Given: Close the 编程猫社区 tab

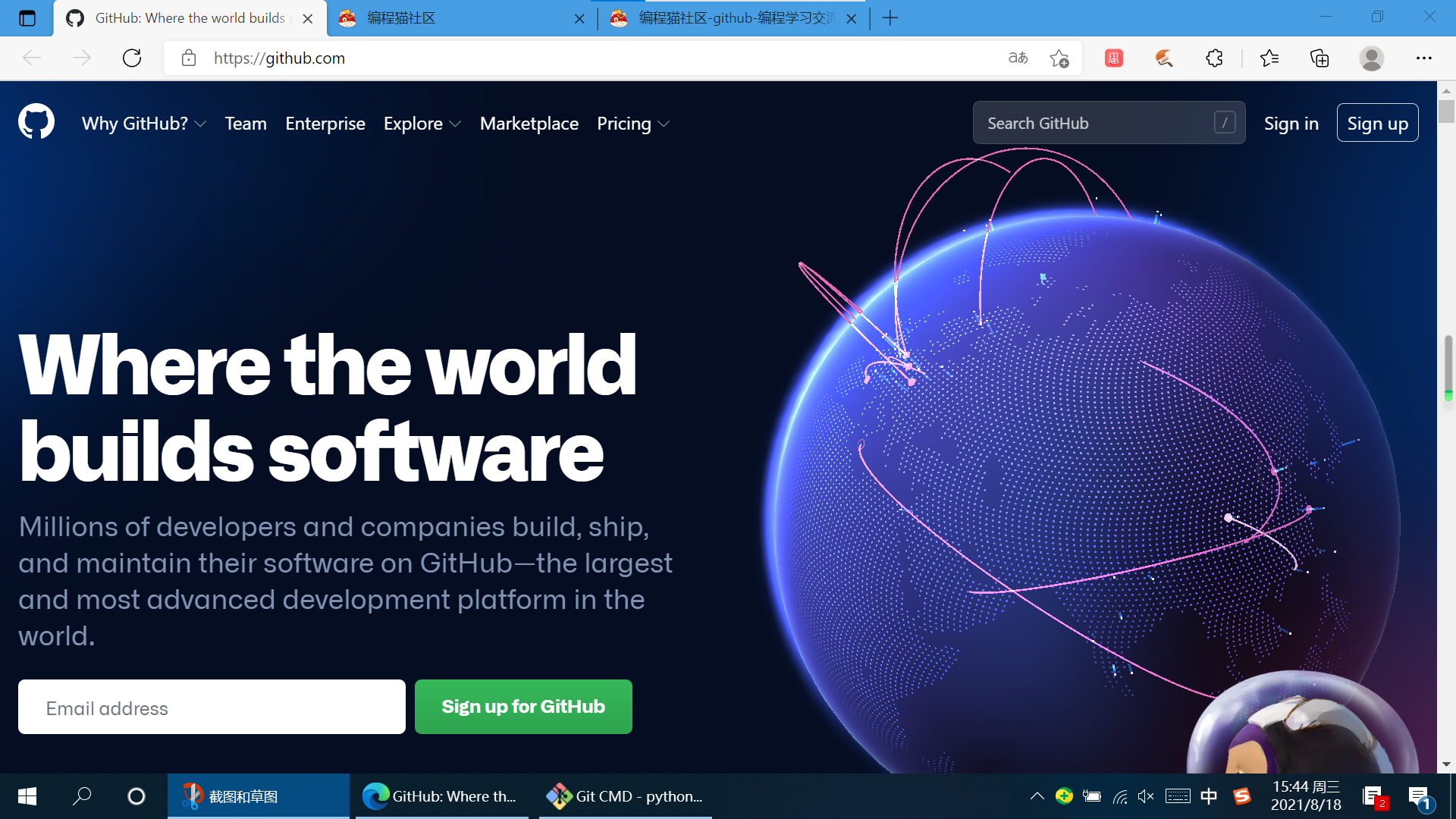Looking at the screenshot, I should click(x=580, y=19).
